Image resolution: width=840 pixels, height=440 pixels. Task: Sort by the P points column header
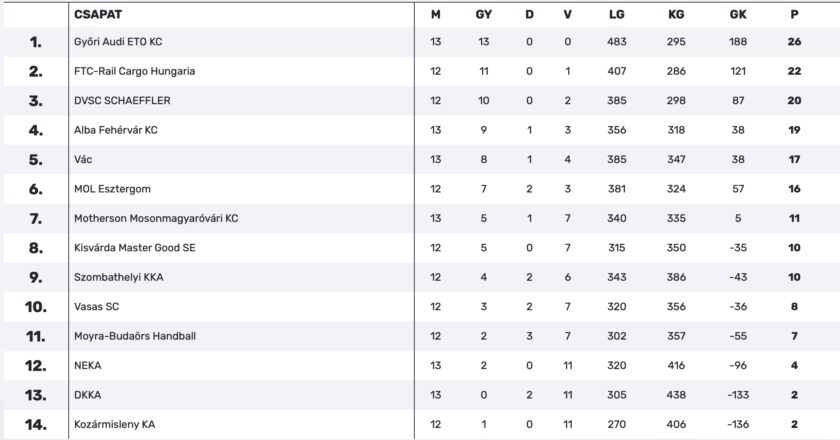pyautogui.click(x=795, y=14)
